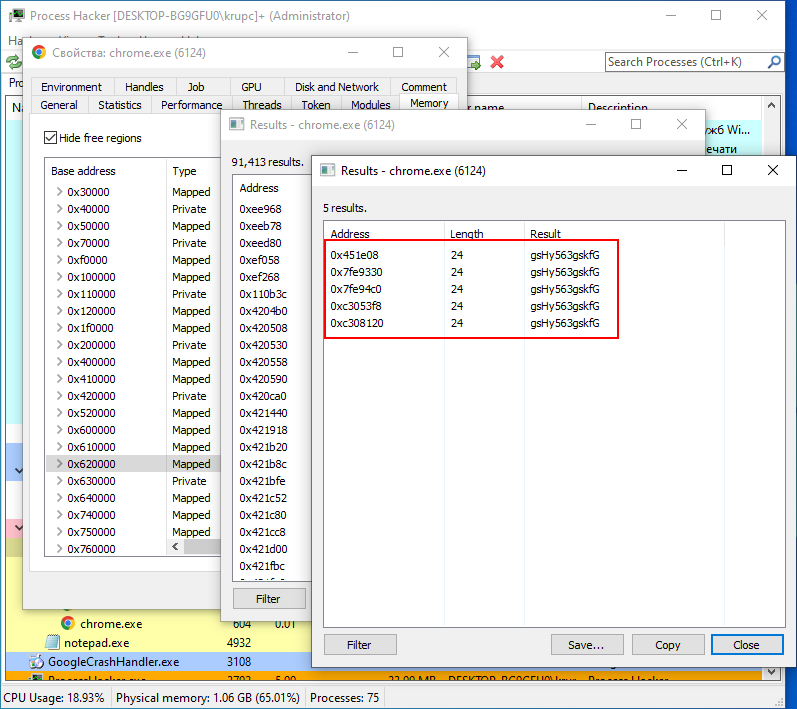Click the GoogleCrashHandler.exe icon in process list
Viewport: 797px width, 709px height.
pos(36,662)
